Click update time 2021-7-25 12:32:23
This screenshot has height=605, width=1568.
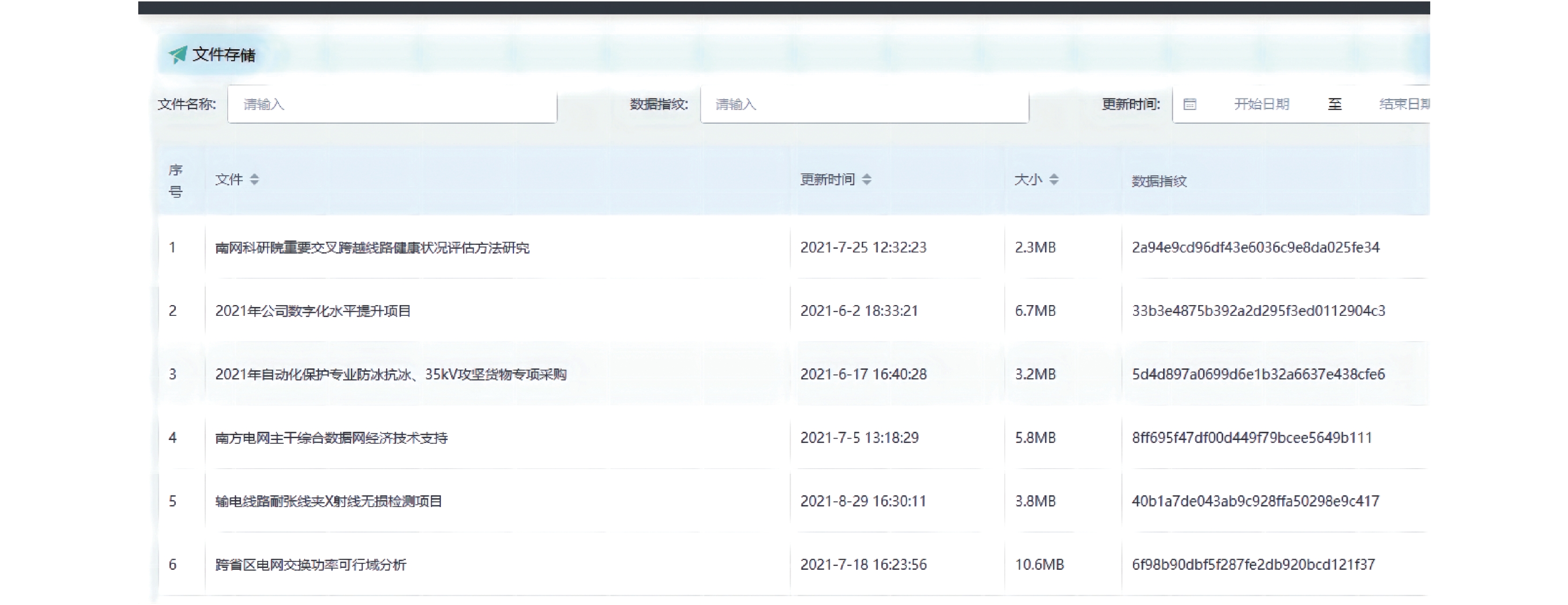point(863,247)
